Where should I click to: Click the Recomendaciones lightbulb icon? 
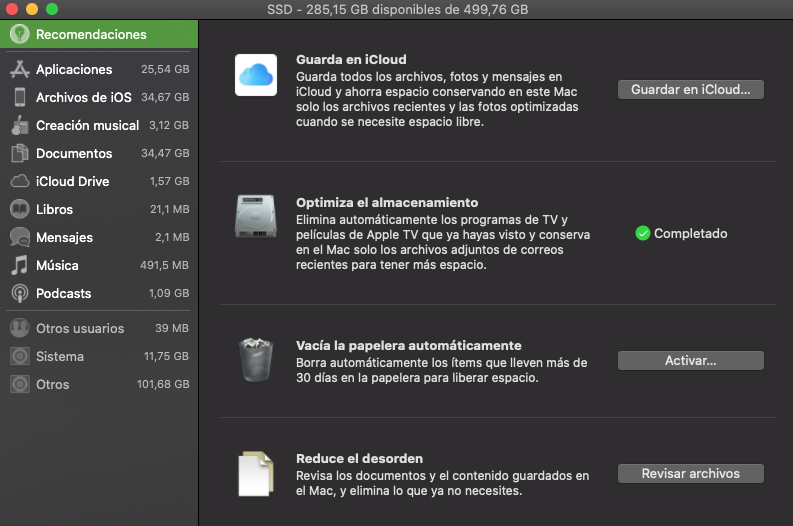pyautogui.click(x=20, y=34)
